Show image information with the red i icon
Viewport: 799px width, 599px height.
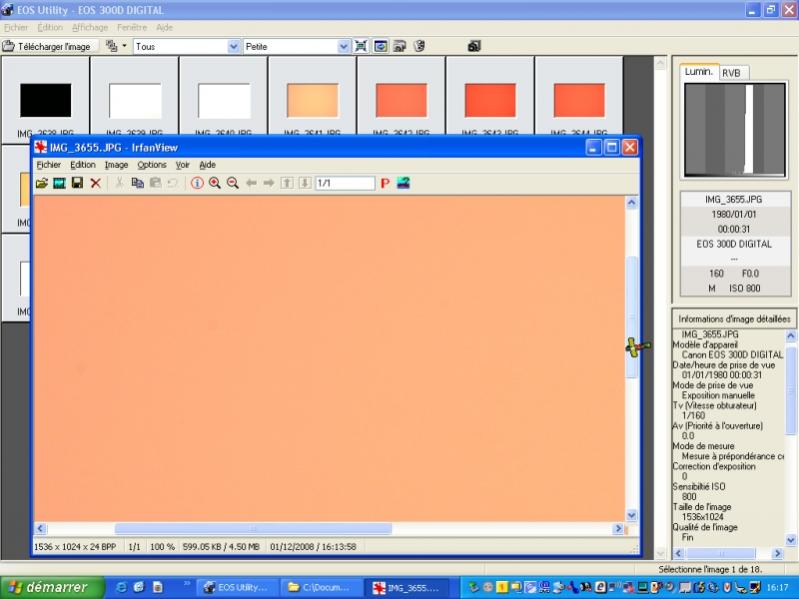pos(197,183)
